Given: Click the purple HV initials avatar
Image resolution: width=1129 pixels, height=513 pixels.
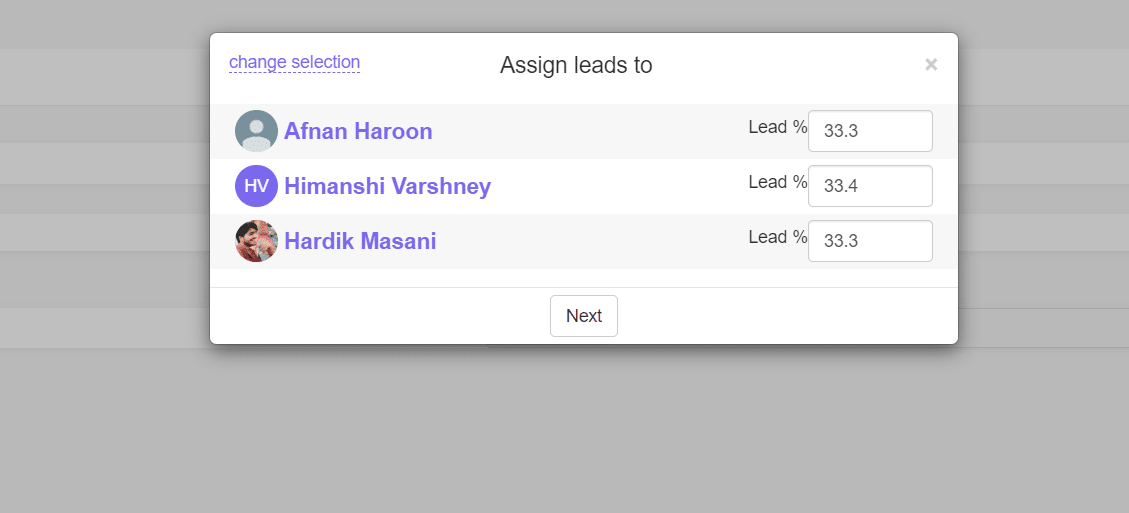Looking at the screenshot, I should tap(256, 186).
